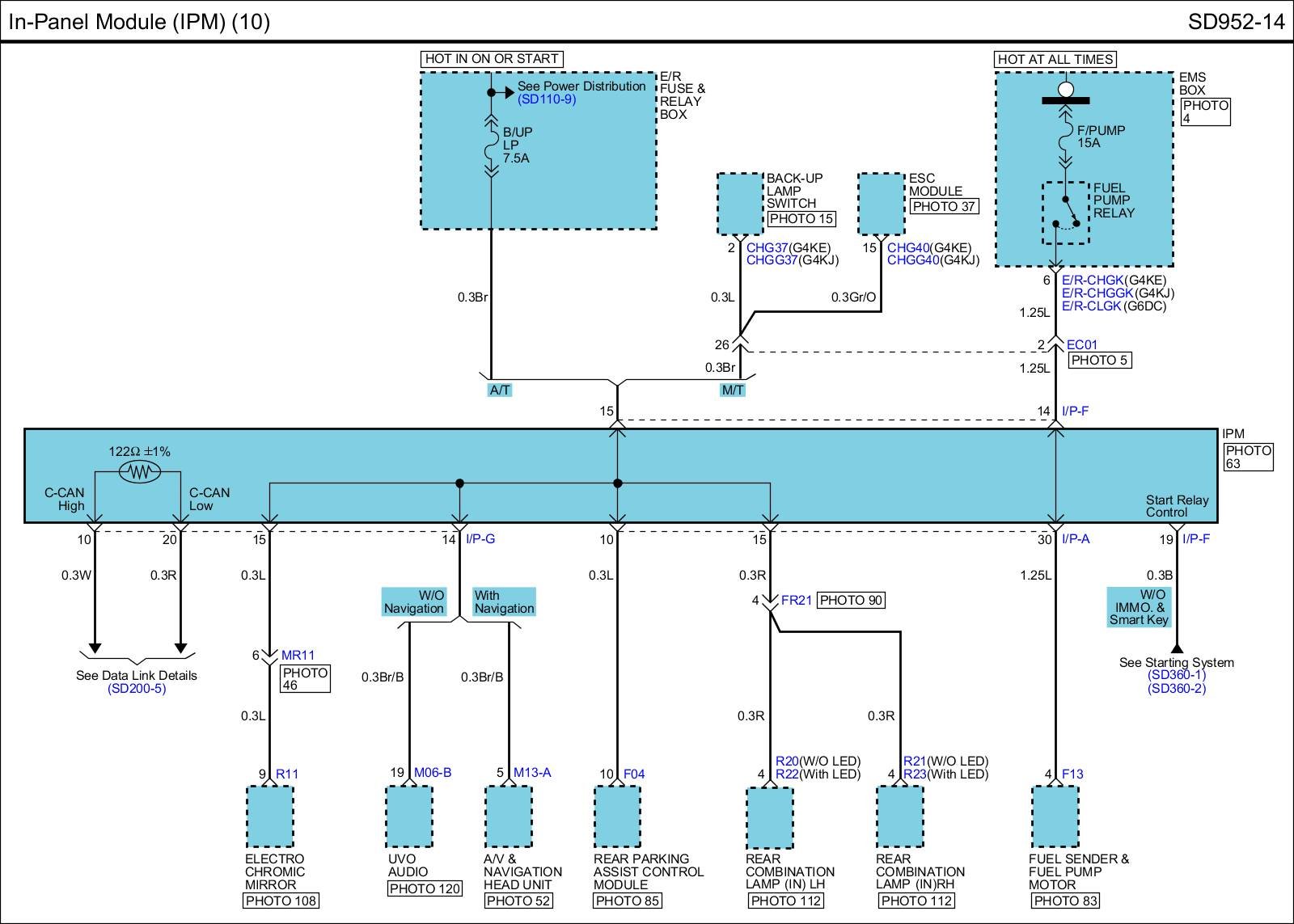
Task: Open PHOTO 37 for the ESC module
Action: [944, 206]
